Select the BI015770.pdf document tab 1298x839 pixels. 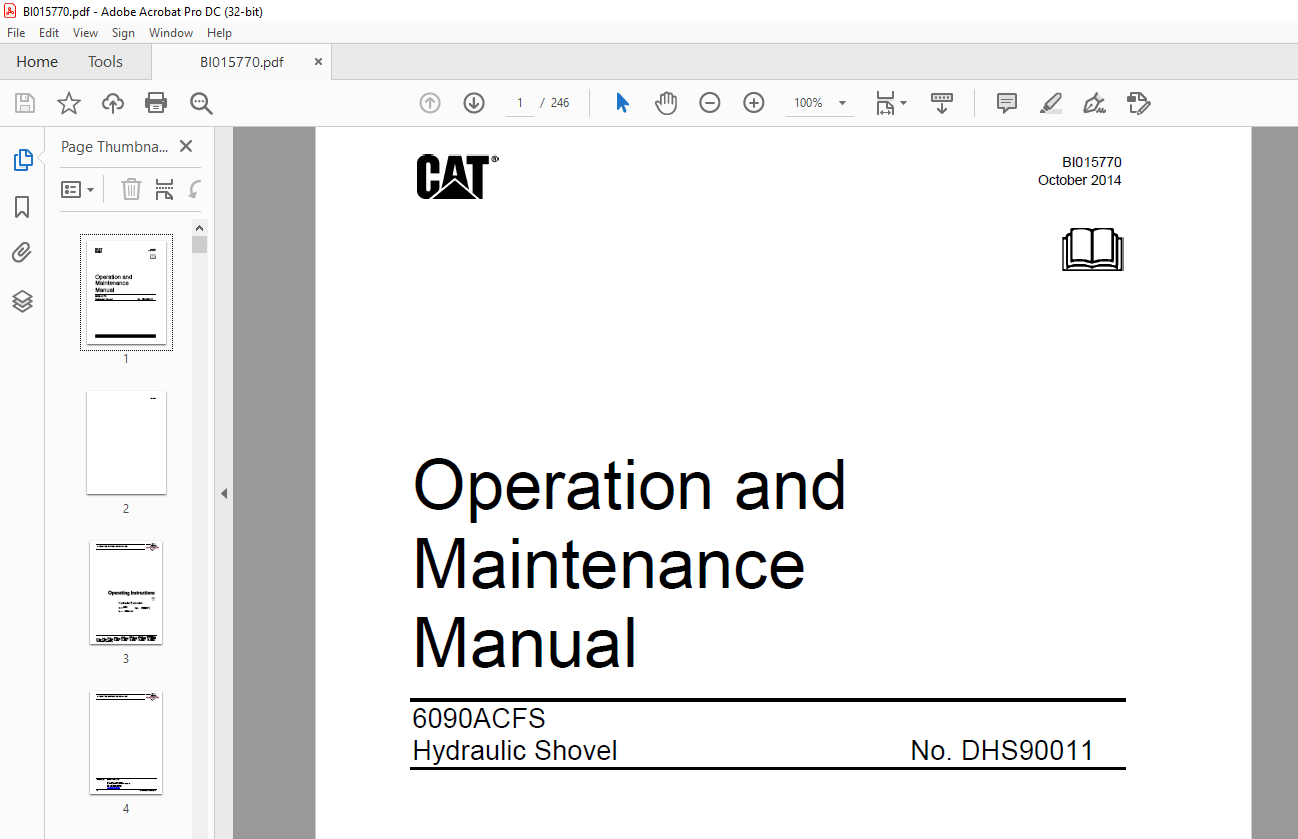tap(241, 62)
